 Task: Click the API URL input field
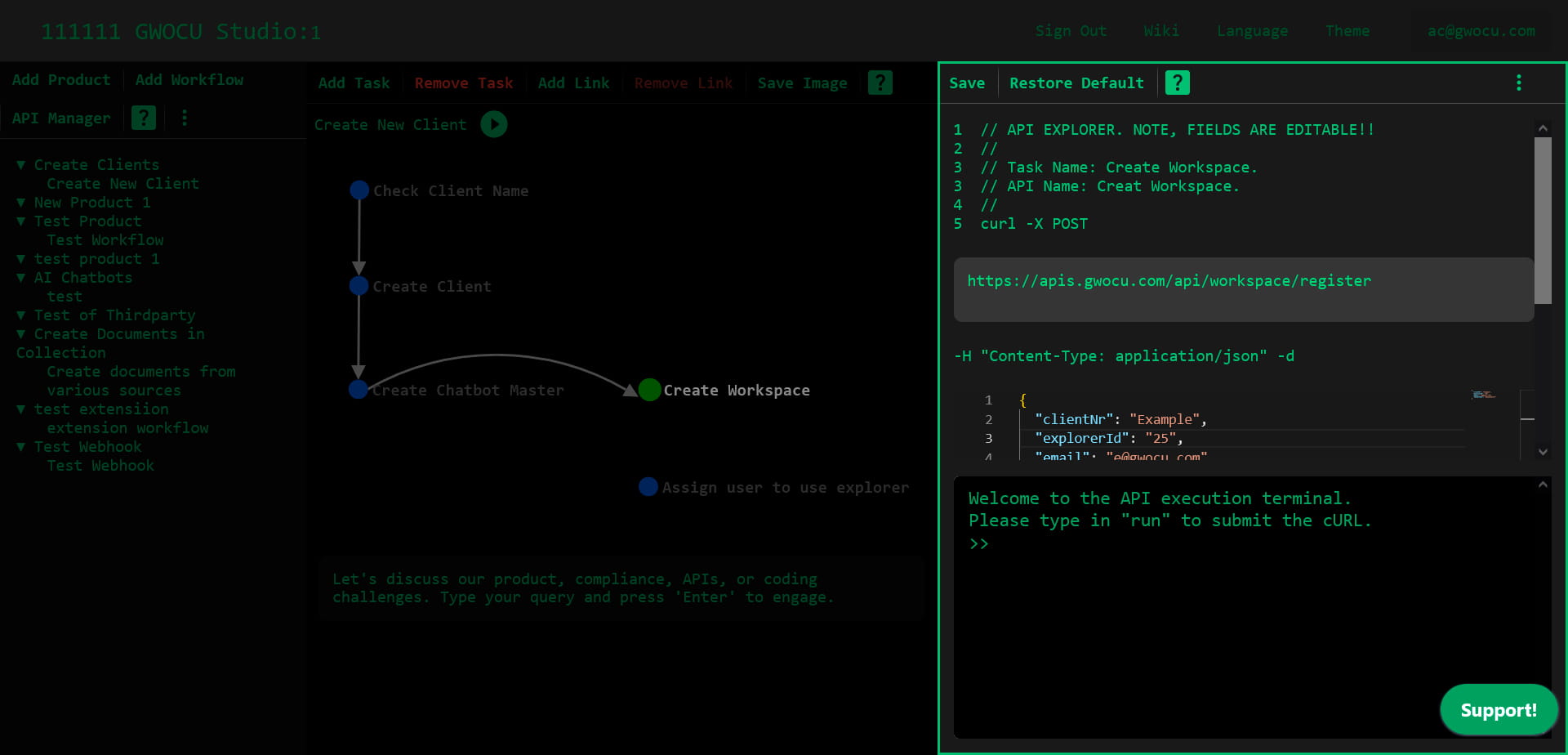tap(1244, 290)
